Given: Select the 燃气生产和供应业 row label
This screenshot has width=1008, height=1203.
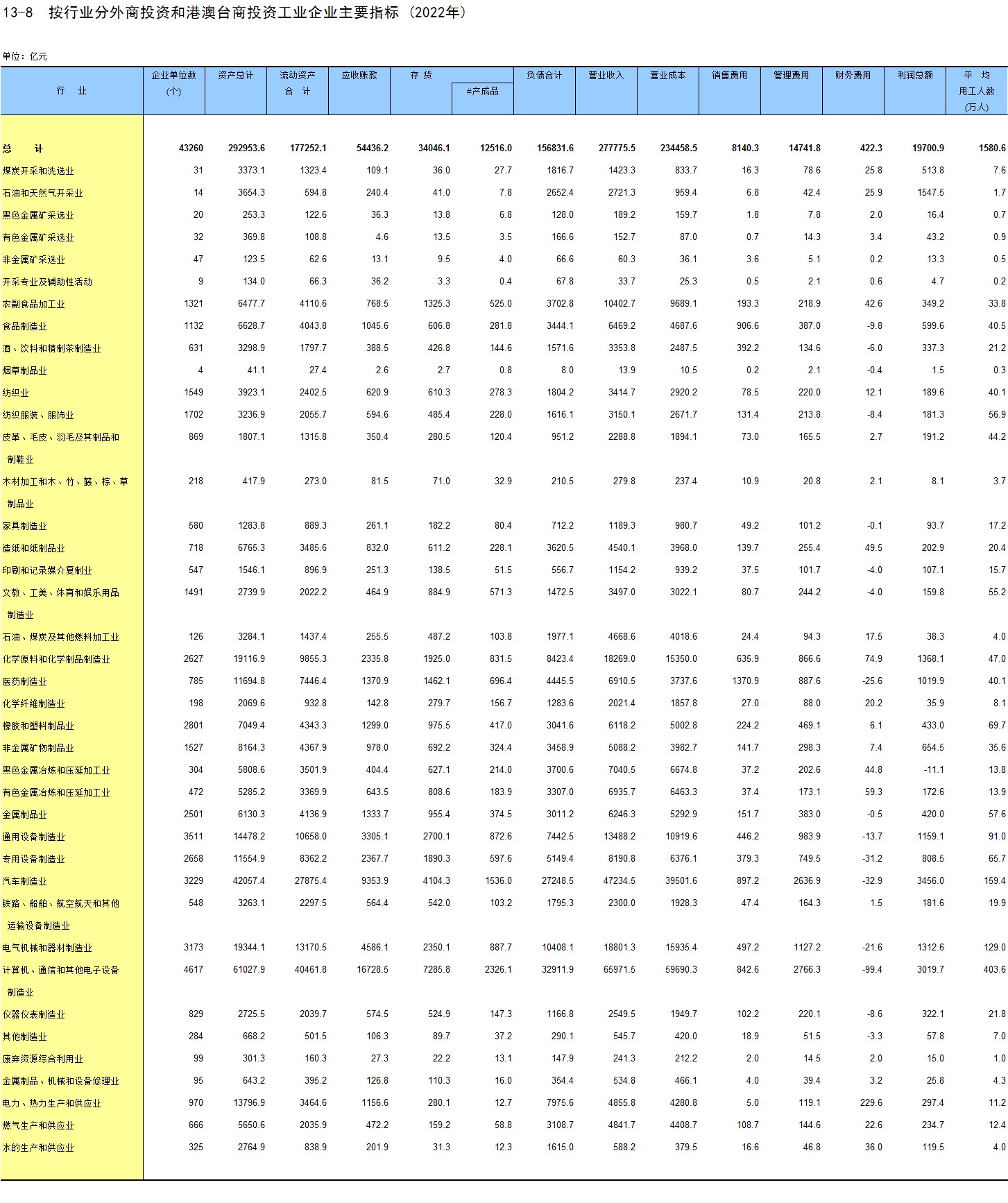Looking at the screenshot, I should point(38,1125).
